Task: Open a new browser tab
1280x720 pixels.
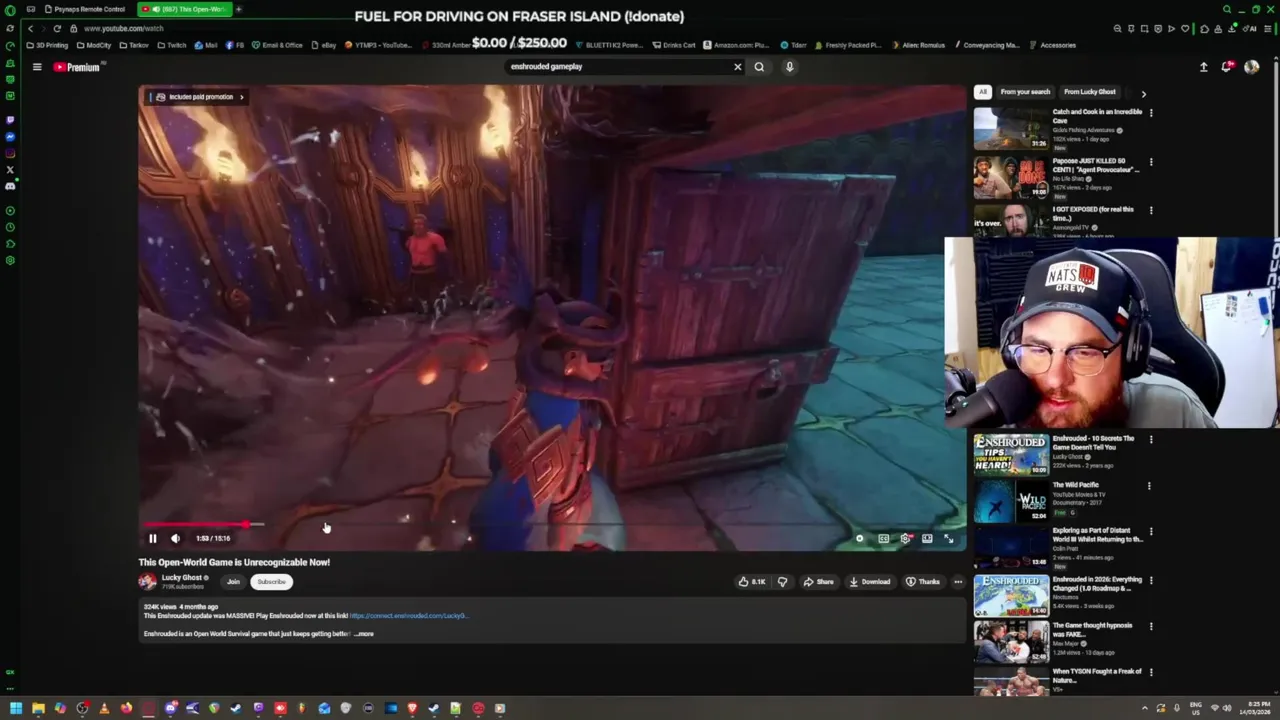Action: point(238,9)
